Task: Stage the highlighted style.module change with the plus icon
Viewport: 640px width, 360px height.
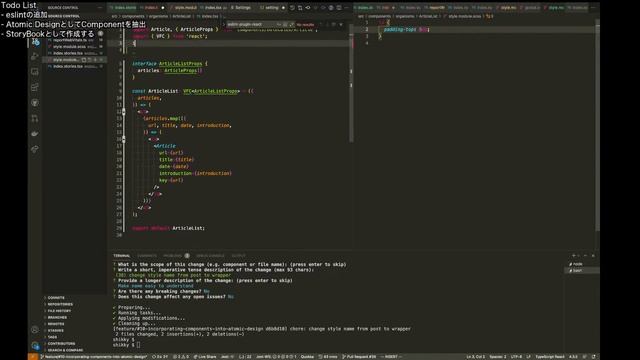Action: [x=96, y=60]
